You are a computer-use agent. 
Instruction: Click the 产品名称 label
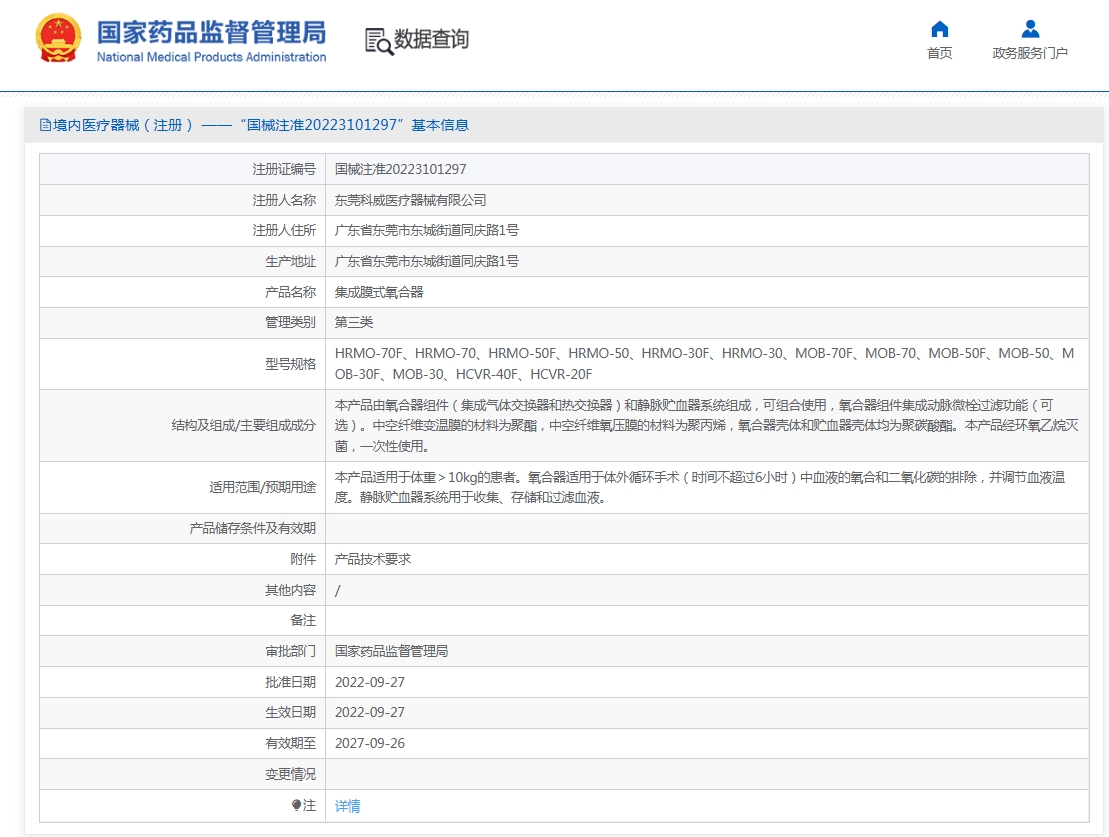[x=291, y=292]
